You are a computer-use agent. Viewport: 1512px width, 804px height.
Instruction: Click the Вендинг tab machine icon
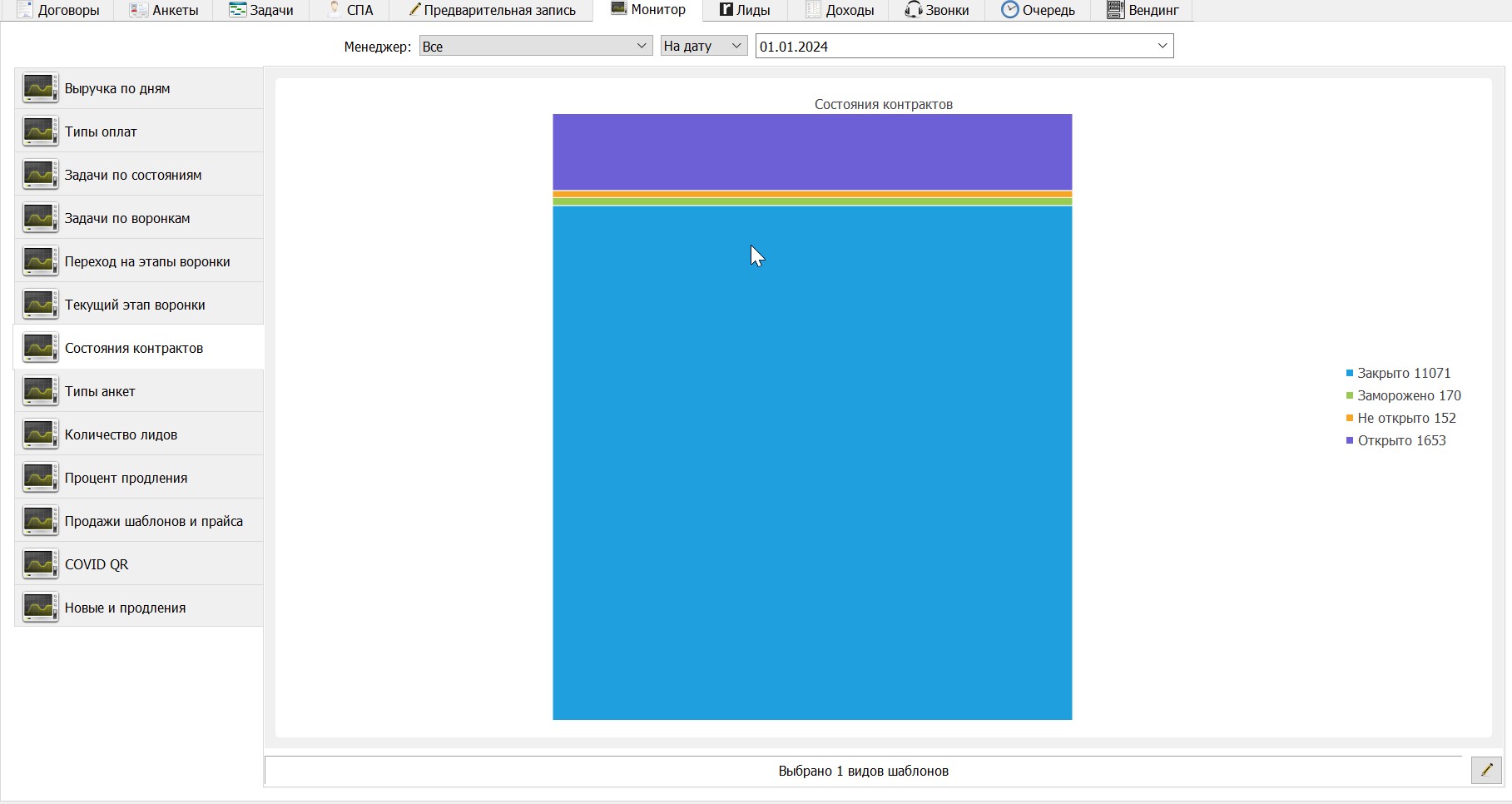pyautogui.click(x=1115, y=10)
